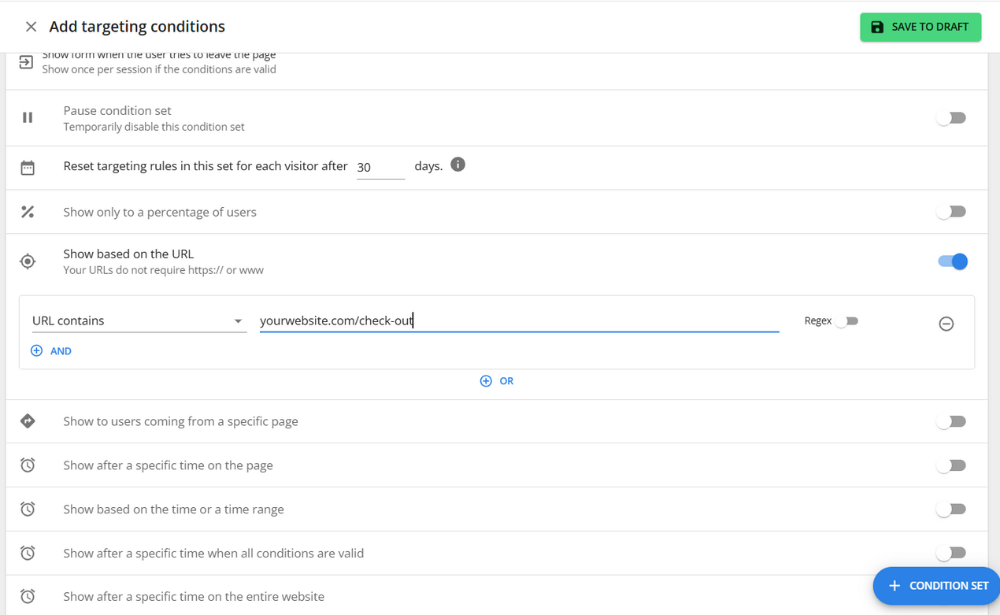
Task: Click the percentage icon for percentage of users
Action: 28,211
